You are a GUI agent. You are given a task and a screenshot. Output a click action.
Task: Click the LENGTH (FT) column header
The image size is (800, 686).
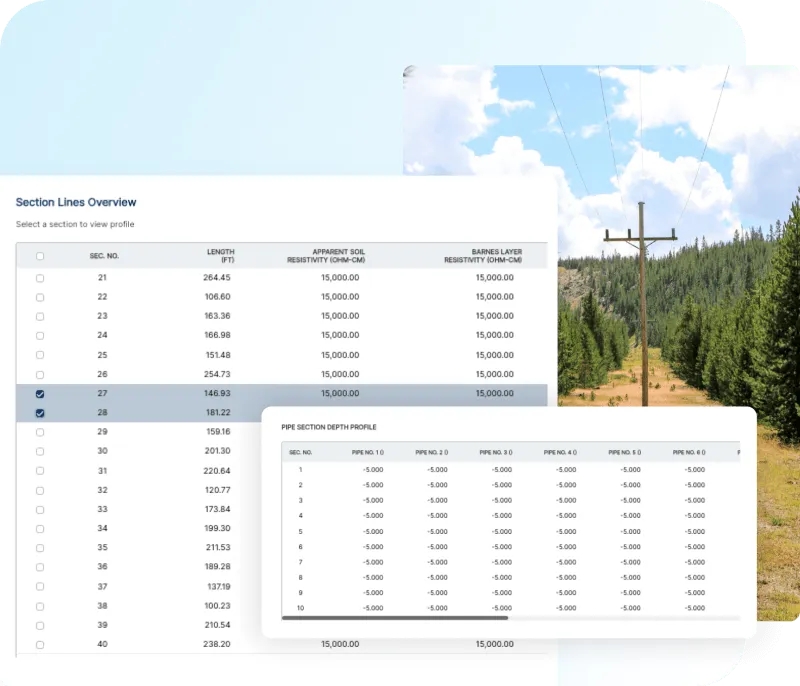coord(220,256)
